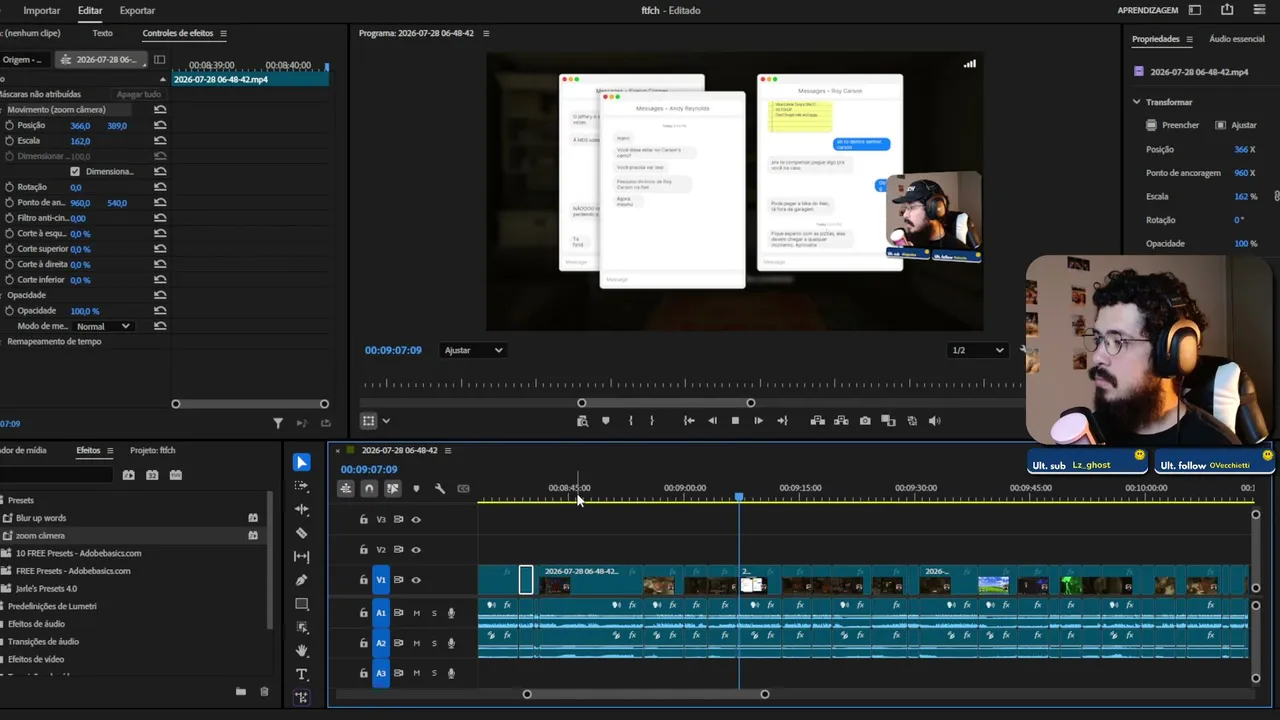Image resolution: width=1280 pixels, height=720 pixels.
Task: Click the speaker icon in Program monitor transport
Action: tap(934, 421)
